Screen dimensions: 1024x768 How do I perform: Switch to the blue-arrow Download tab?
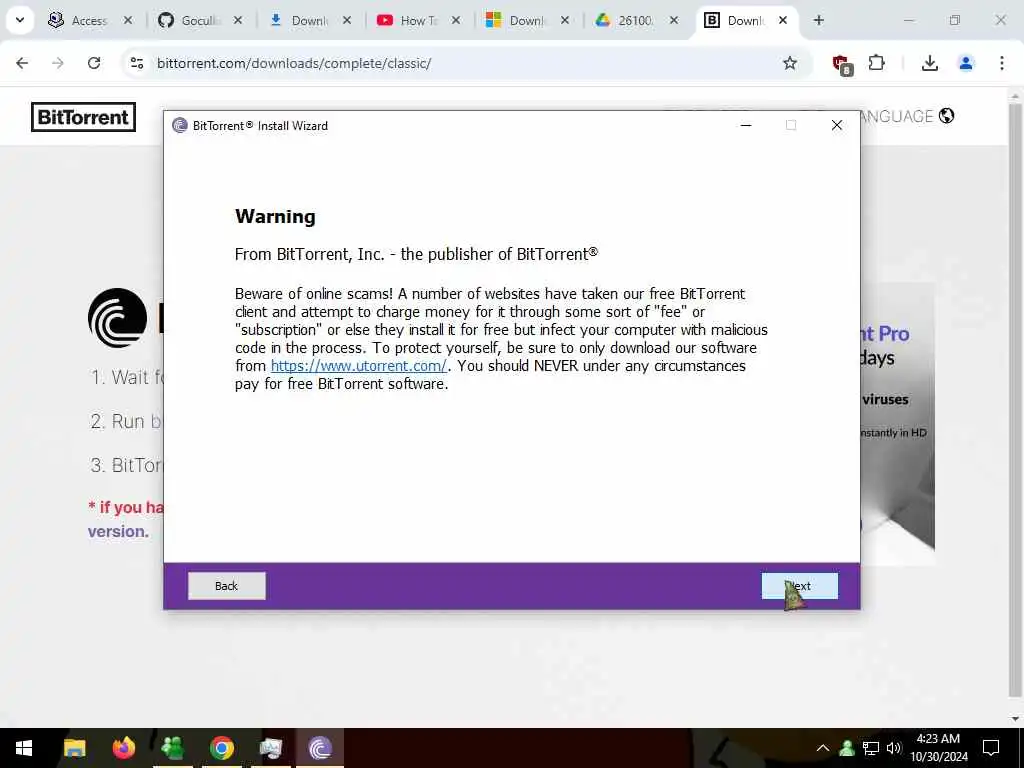tap(308, 20)
